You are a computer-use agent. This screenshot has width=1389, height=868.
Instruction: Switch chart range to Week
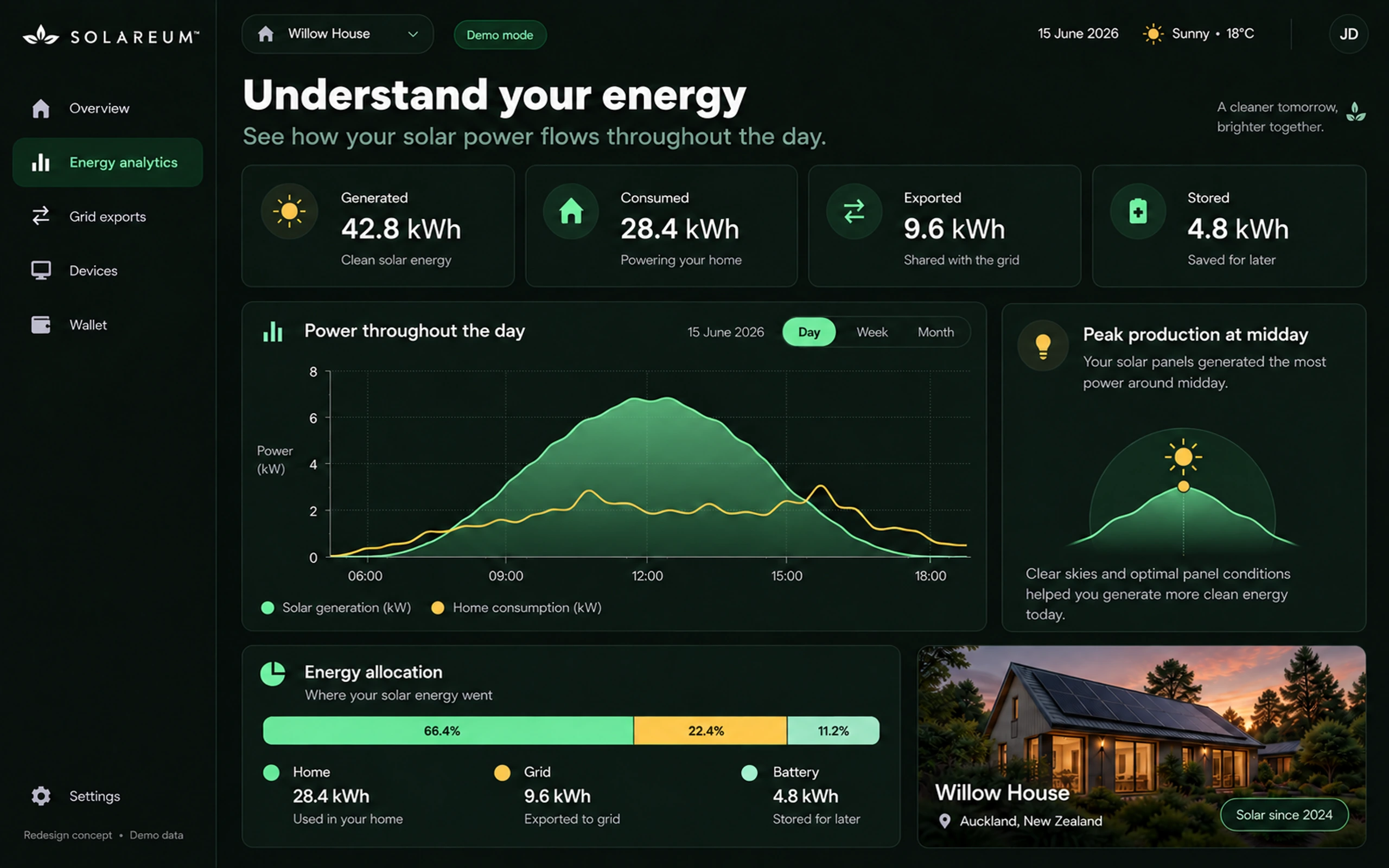(872, 332)
